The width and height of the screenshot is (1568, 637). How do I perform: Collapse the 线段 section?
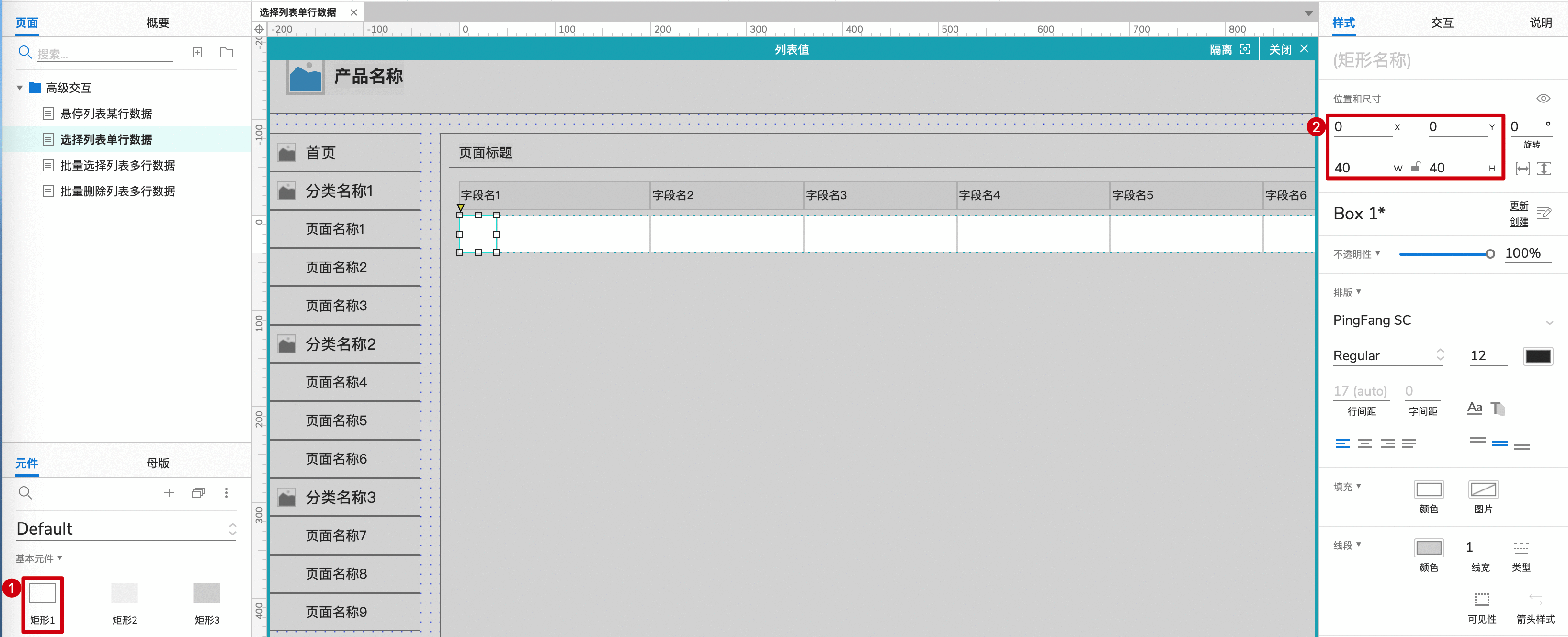[1358, 544]
